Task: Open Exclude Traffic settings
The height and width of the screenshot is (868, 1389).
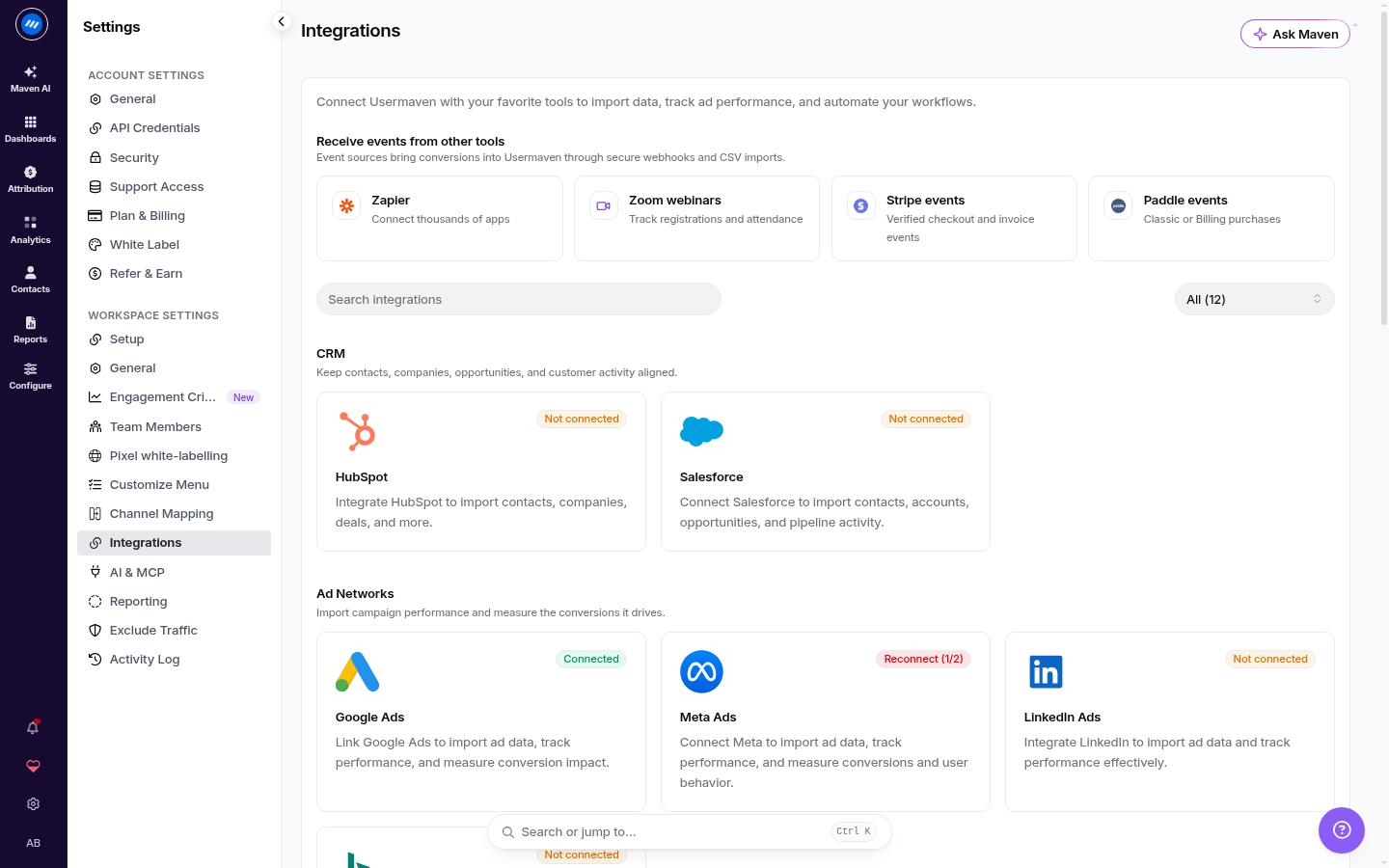Action: click(174, 630)
